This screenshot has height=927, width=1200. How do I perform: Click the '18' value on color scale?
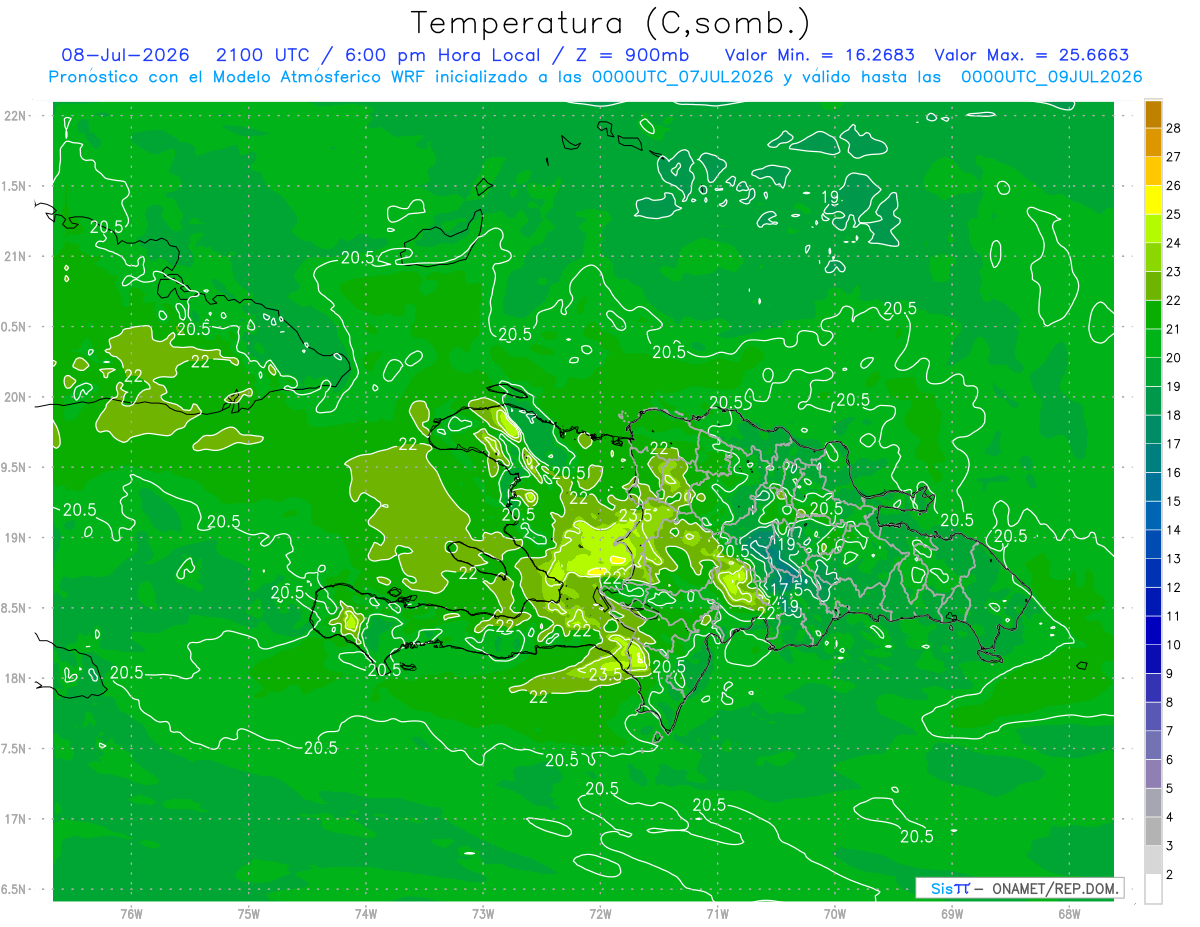click(1174, 415)
